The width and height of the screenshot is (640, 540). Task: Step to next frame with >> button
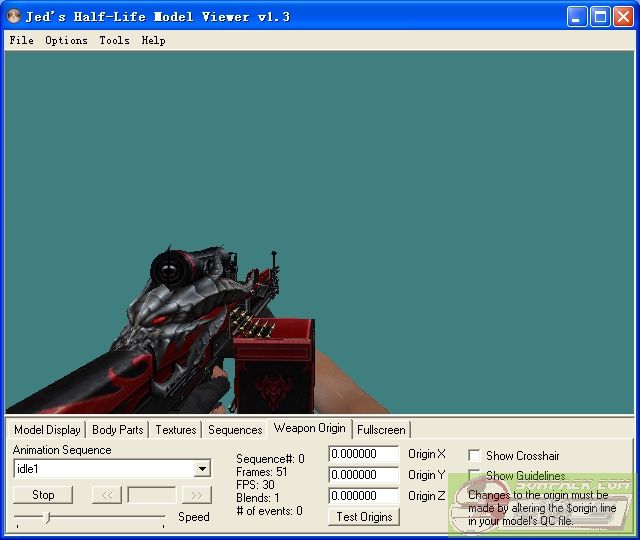coord(196,495)
